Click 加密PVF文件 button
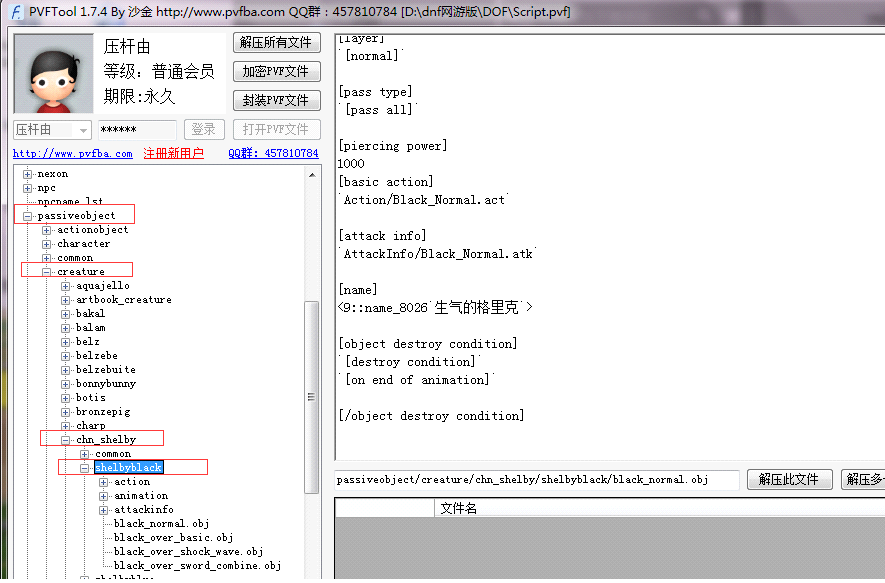This screenshot has height=583, width=885. point(277,72)
